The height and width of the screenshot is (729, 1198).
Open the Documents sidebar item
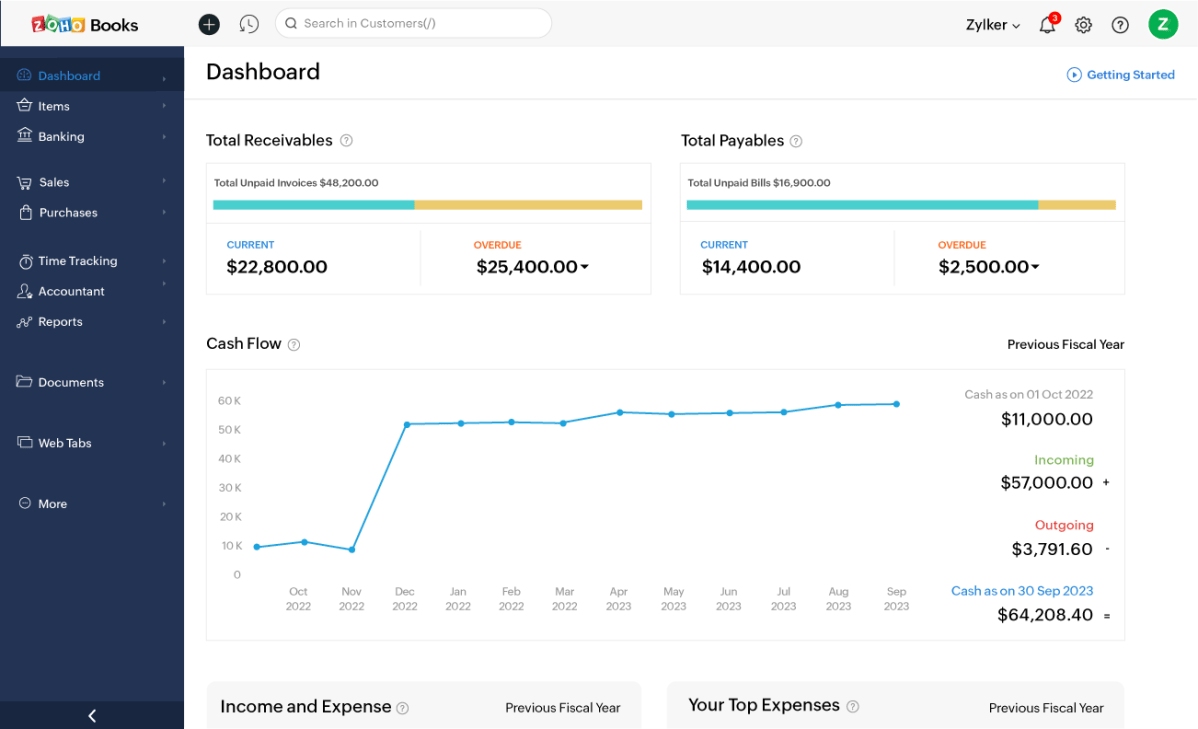pos(71,382)
